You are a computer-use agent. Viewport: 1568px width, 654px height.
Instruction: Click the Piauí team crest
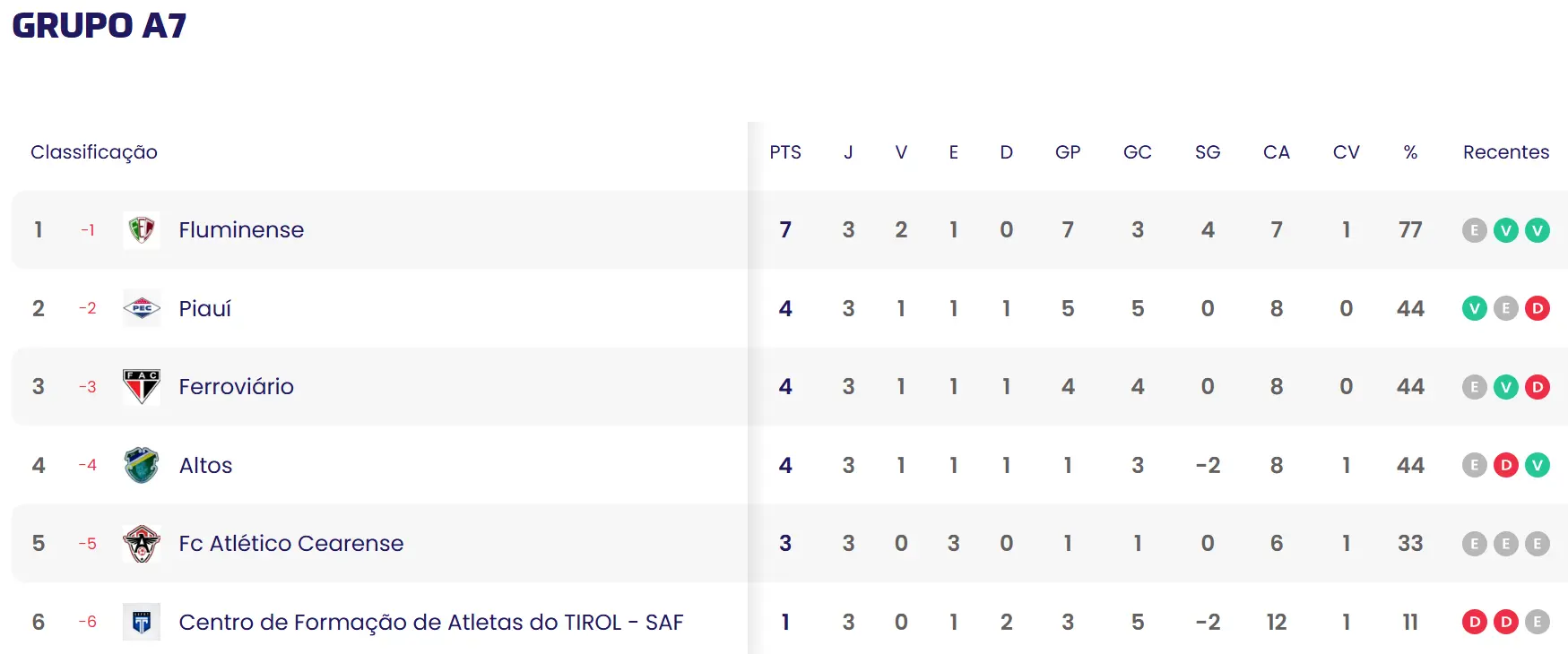tap(142, 308)
